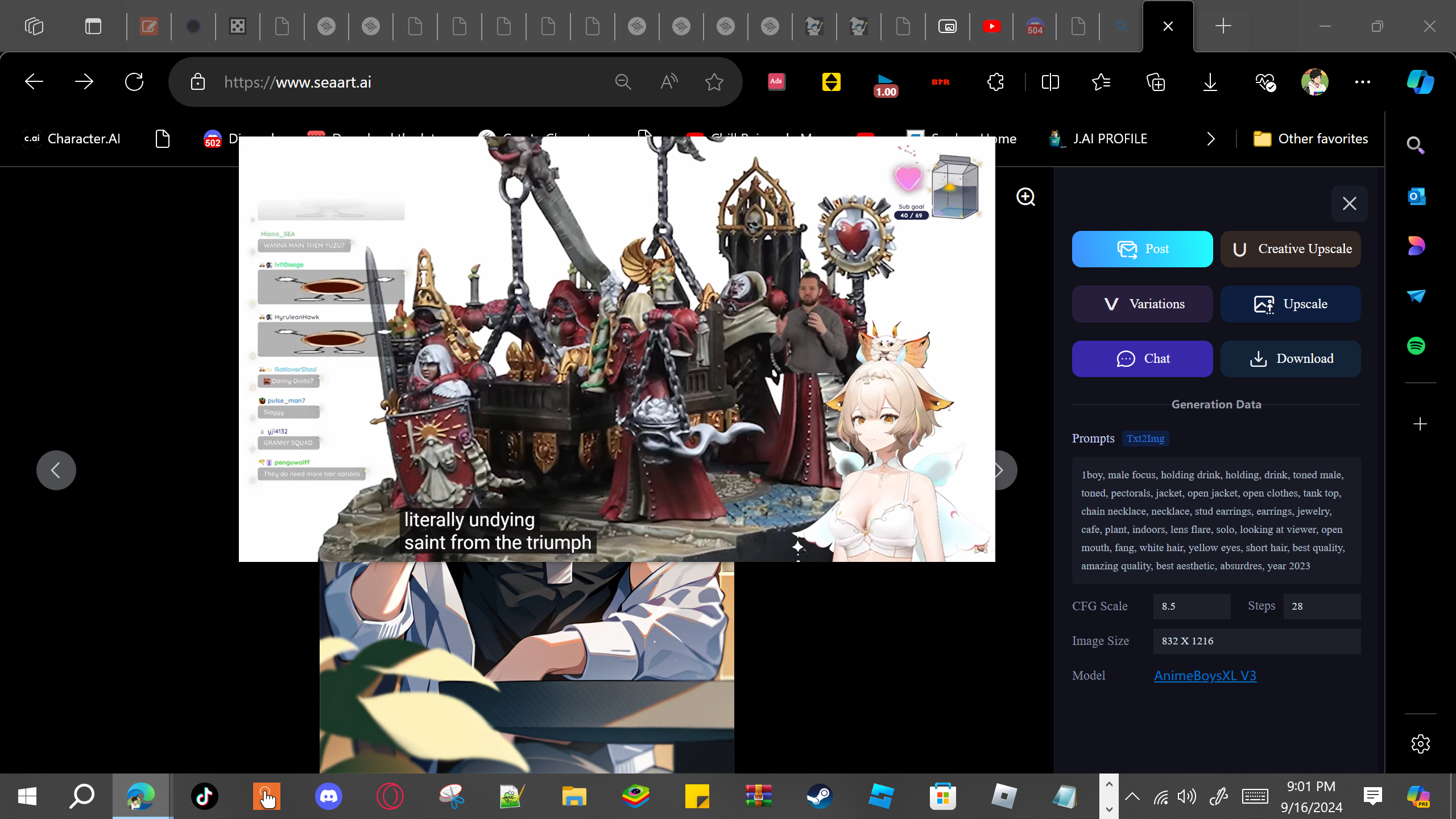This screenshot has width=1456, height=819.
Task: Open the browser profile avatar
Action: [x=1315, y=82]
